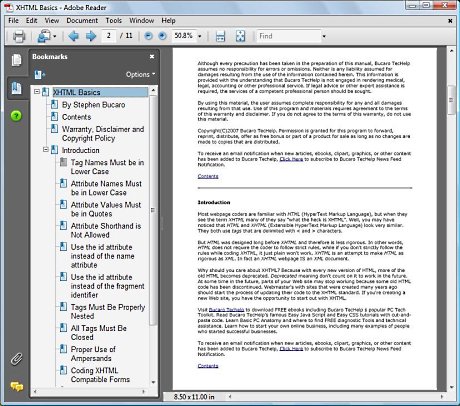Open the collaborate icon dropdown arrow
This screenshot has height=406, width=460.
tap(55, 36)
